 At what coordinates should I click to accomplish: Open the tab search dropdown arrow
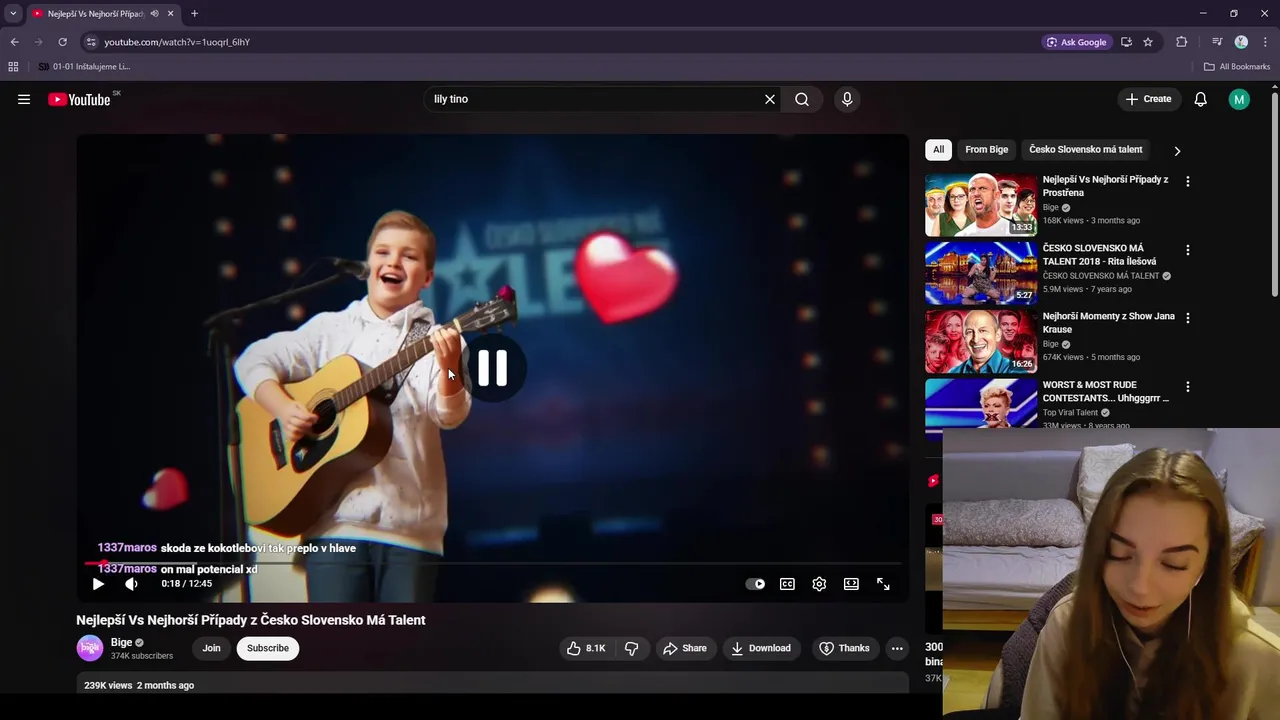(13, 14)
